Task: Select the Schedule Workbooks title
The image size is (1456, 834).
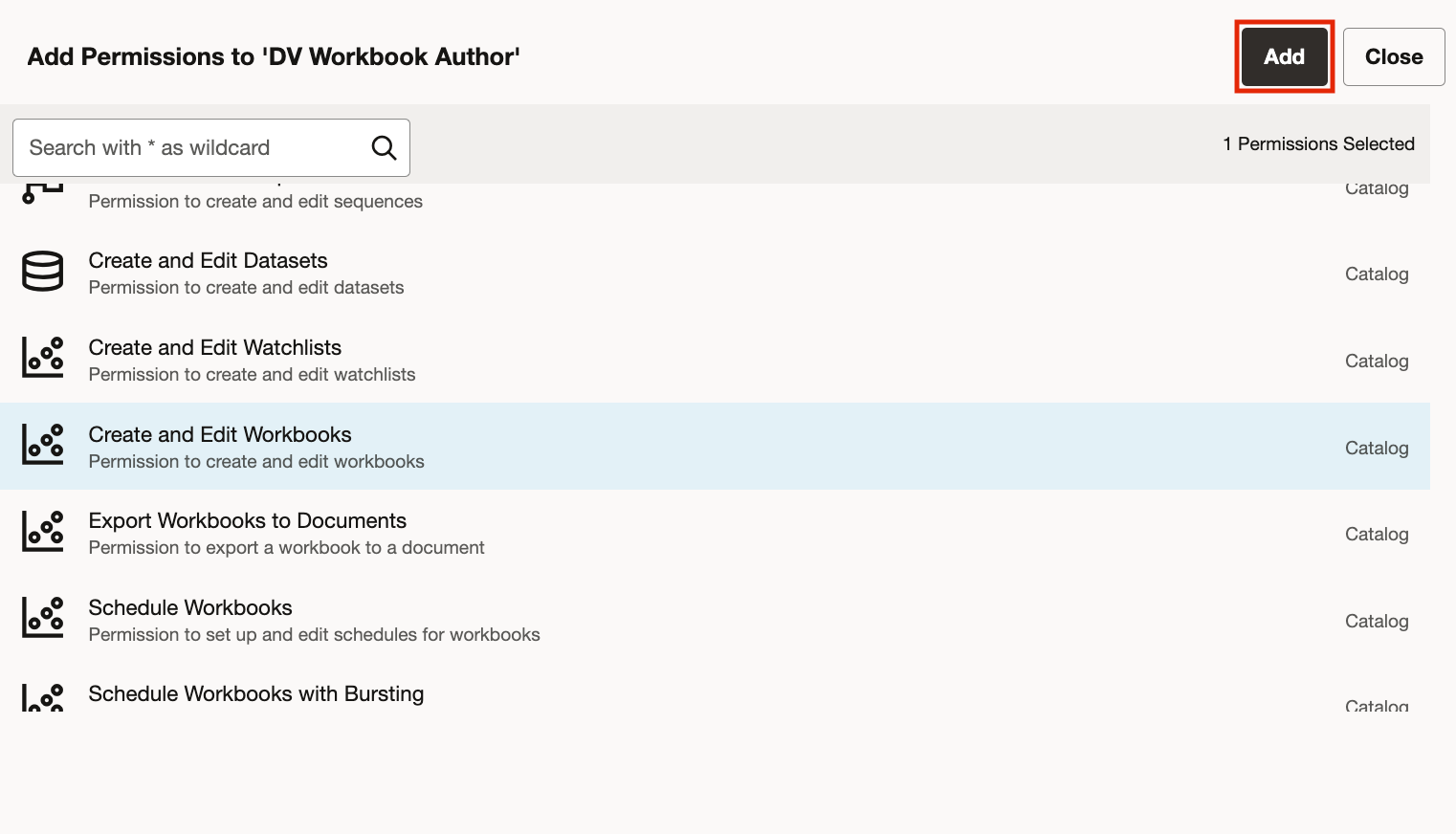Action: (190, 607)
